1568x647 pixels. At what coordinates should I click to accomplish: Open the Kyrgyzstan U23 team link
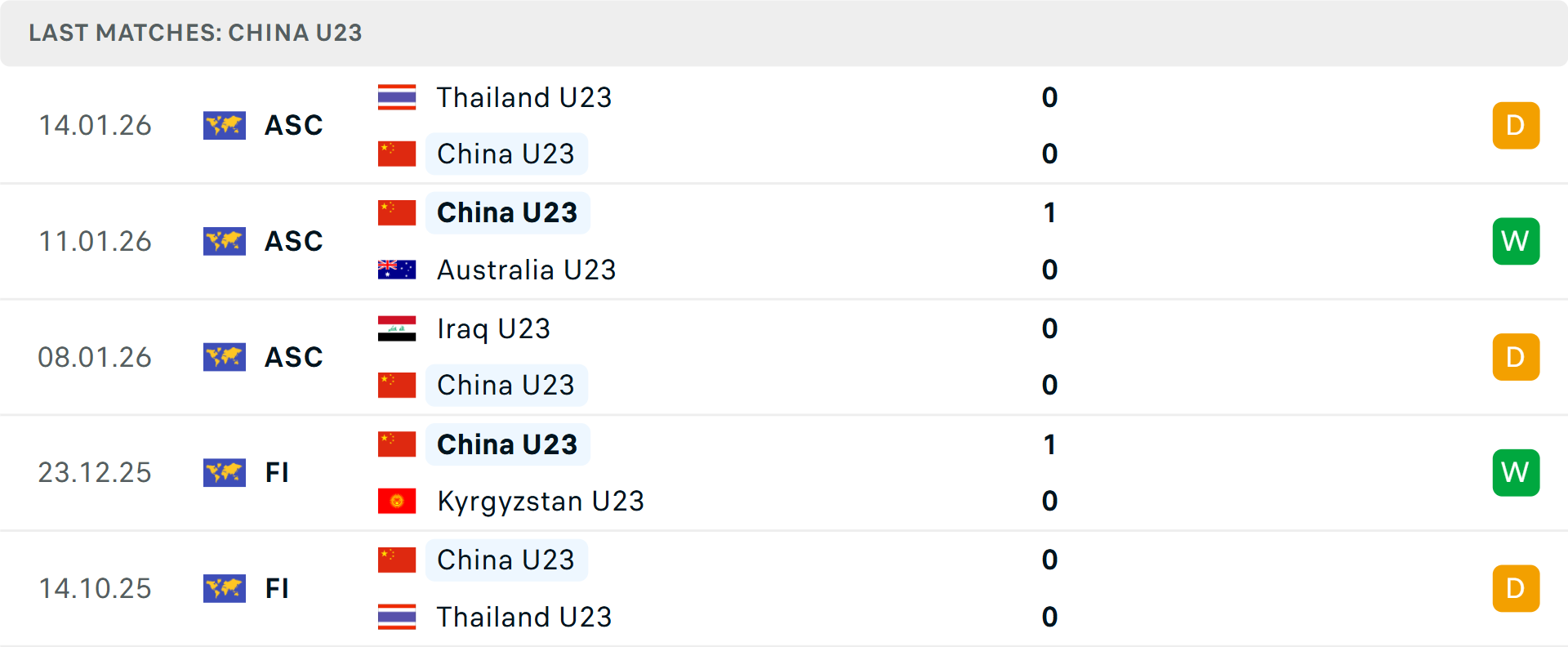(x=541, y=501)
